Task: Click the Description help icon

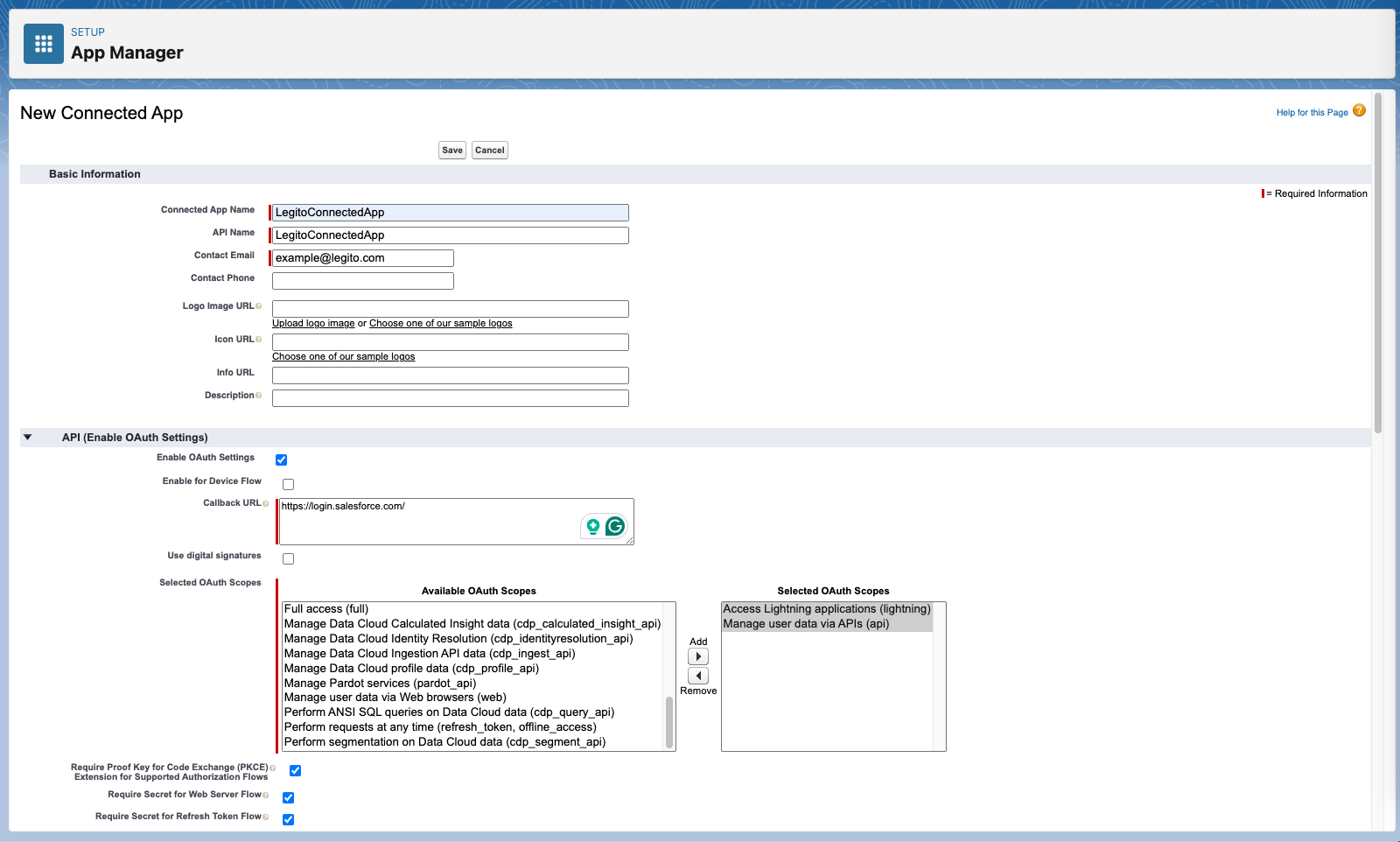Action: click(x=258, y=396)
